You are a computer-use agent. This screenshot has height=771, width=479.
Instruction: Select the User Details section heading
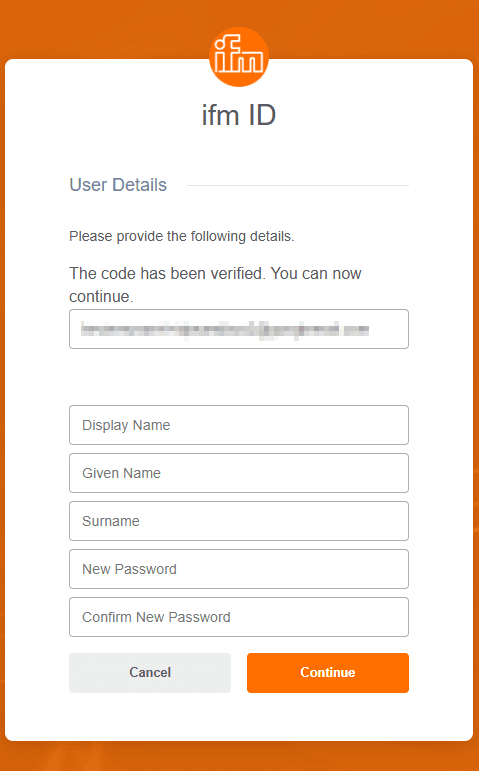coord(118,185)
